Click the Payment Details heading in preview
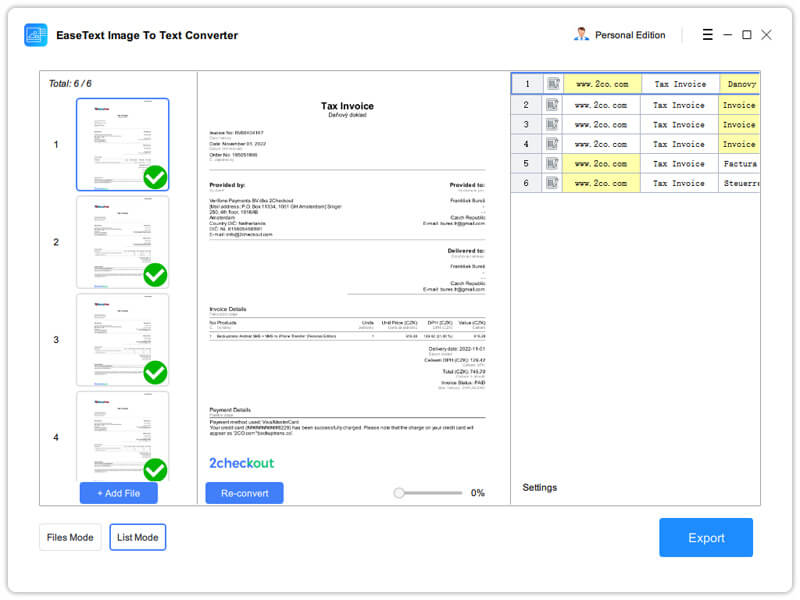Image resolution: width=800 pixels, height=600 pixels. [x=230, y=410]
